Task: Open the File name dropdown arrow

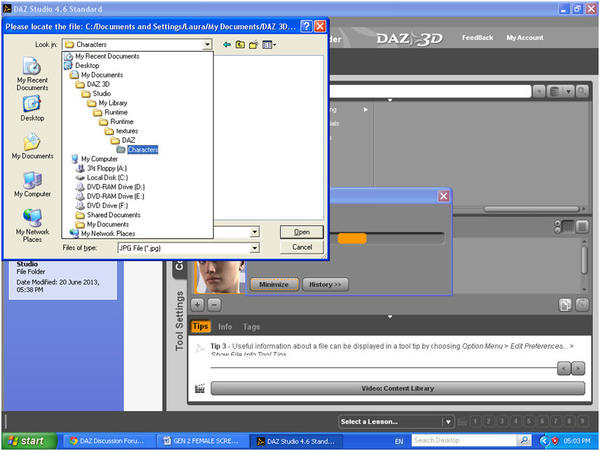Action: [x=255, y=232]
